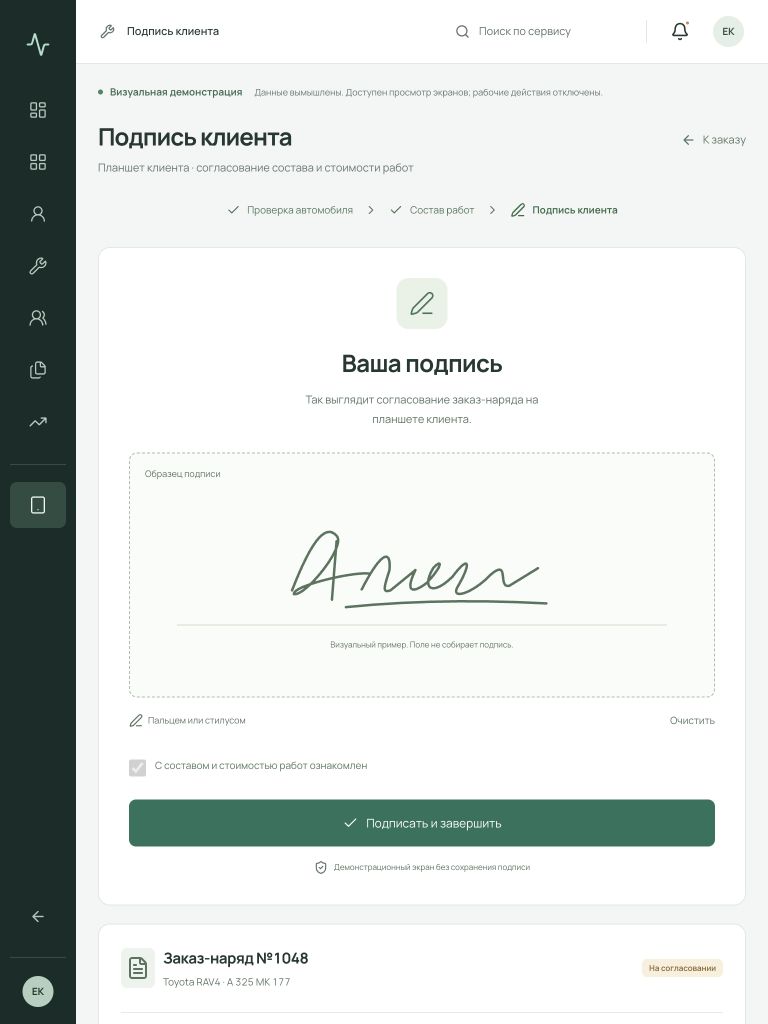
Task: Open the trending-up analytics icon in the sidebar
Action: click(38, 422)
